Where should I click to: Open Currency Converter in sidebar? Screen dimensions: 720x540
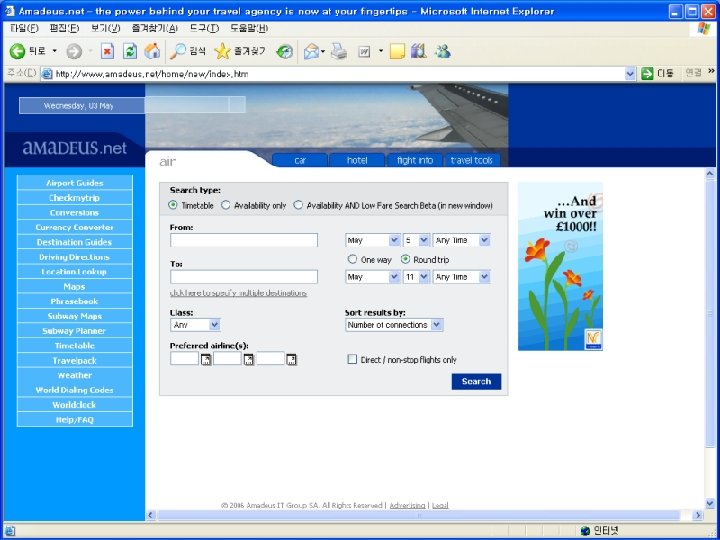(74, 227)
